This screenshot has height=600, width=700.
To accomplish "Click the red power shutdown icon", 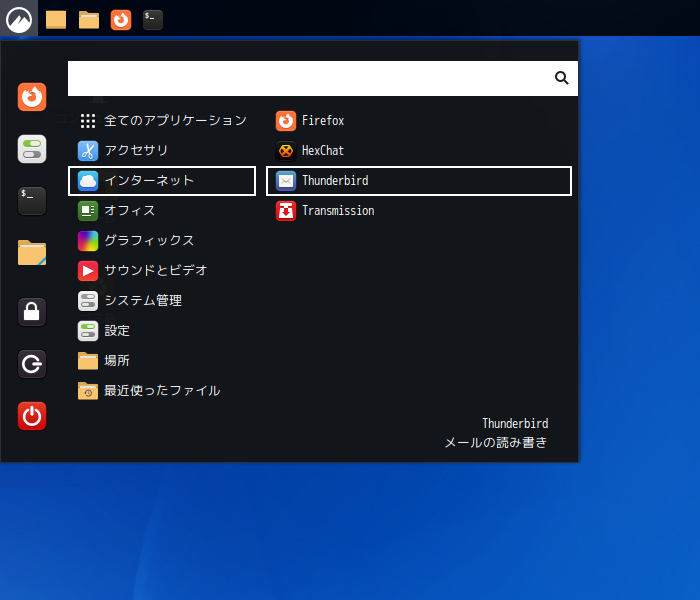I will (32, 416).
